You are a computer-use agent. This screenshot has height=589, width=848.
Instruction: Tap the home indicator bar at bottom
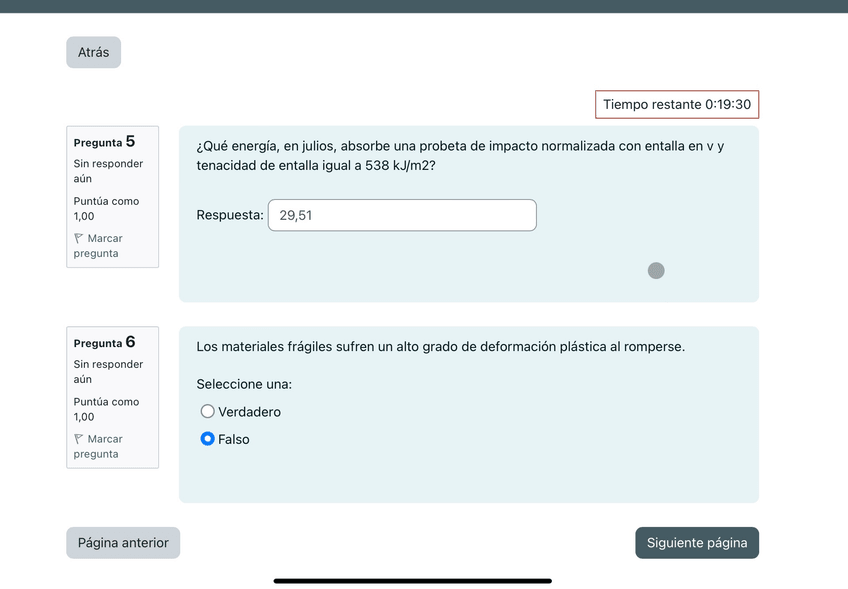[x=412, y=580]
